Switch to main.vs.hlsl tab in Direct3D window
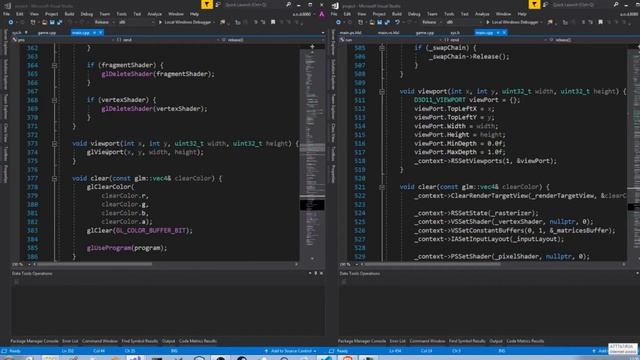640x360 pixels. pos(389,32)
